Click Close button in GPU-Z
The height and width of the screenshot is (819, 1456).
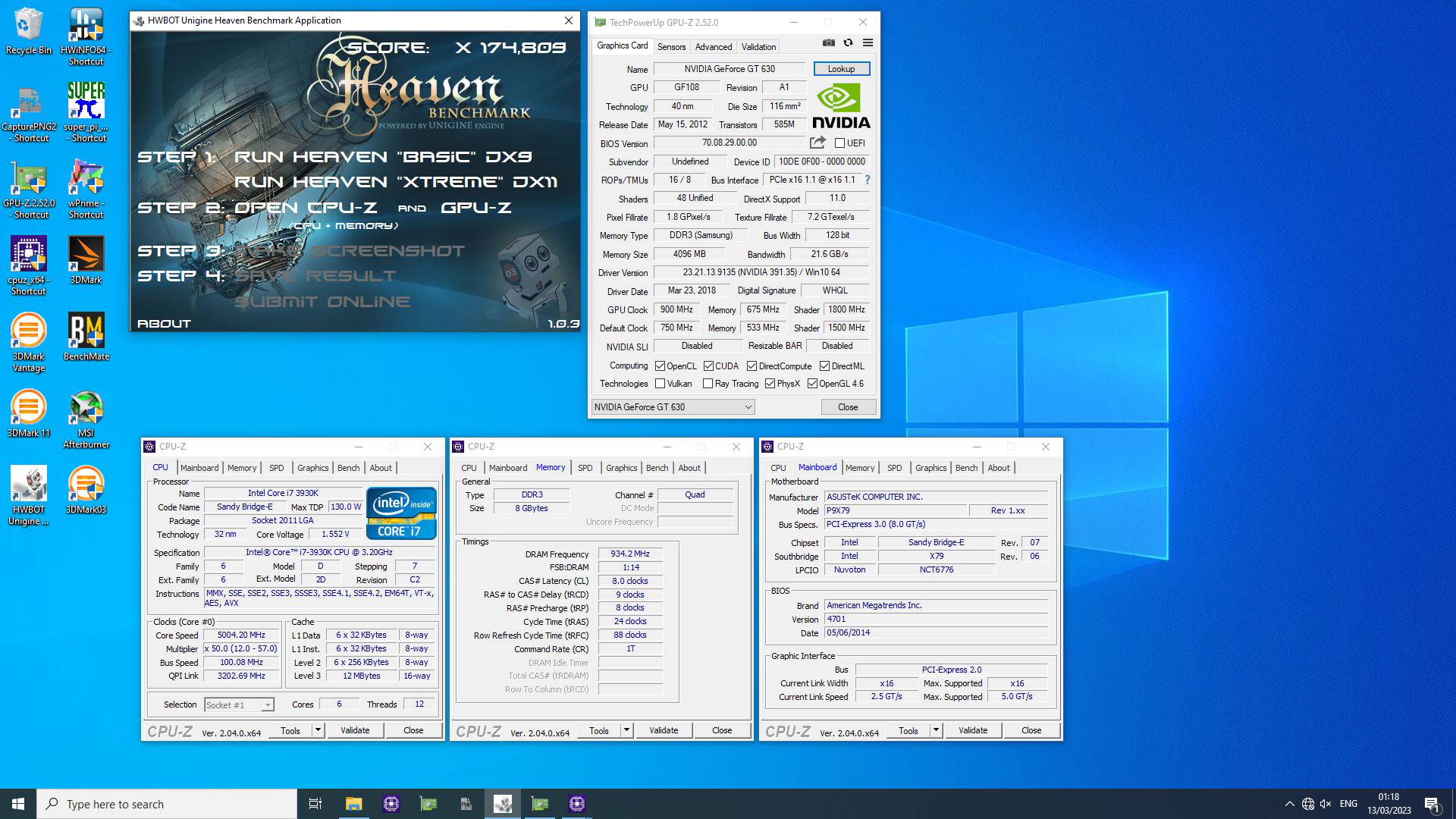pyautogui.click(x=848, y=407)
